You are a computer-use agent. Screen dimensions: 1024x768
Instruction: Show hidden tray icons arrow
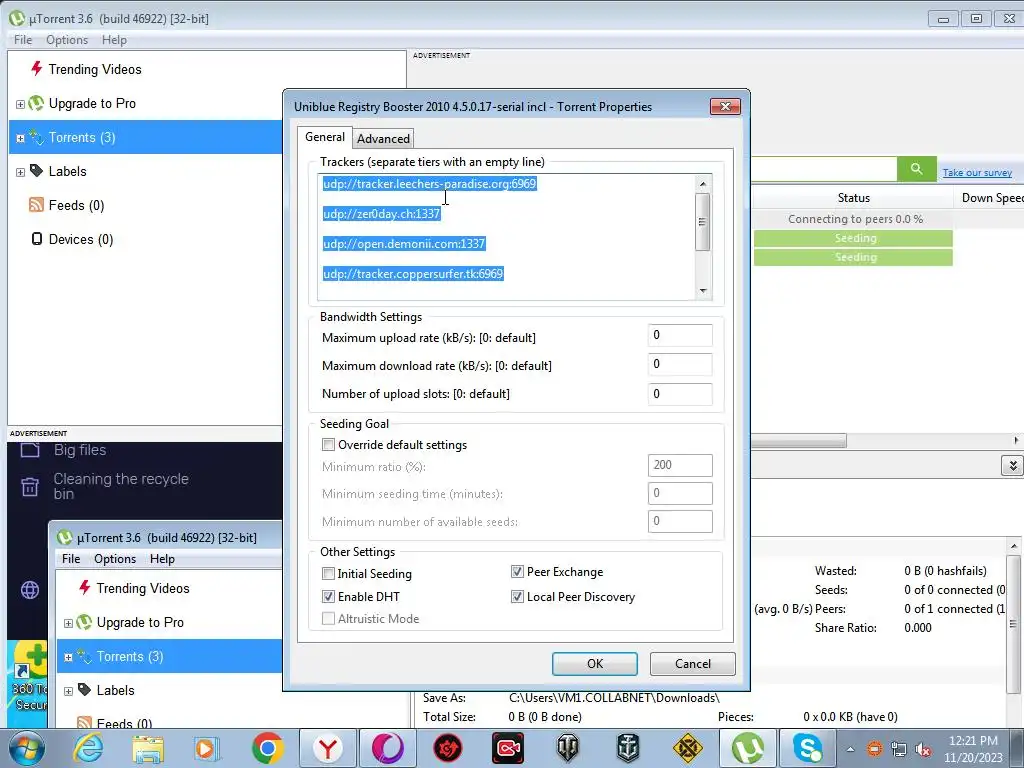tap(850, 750)
